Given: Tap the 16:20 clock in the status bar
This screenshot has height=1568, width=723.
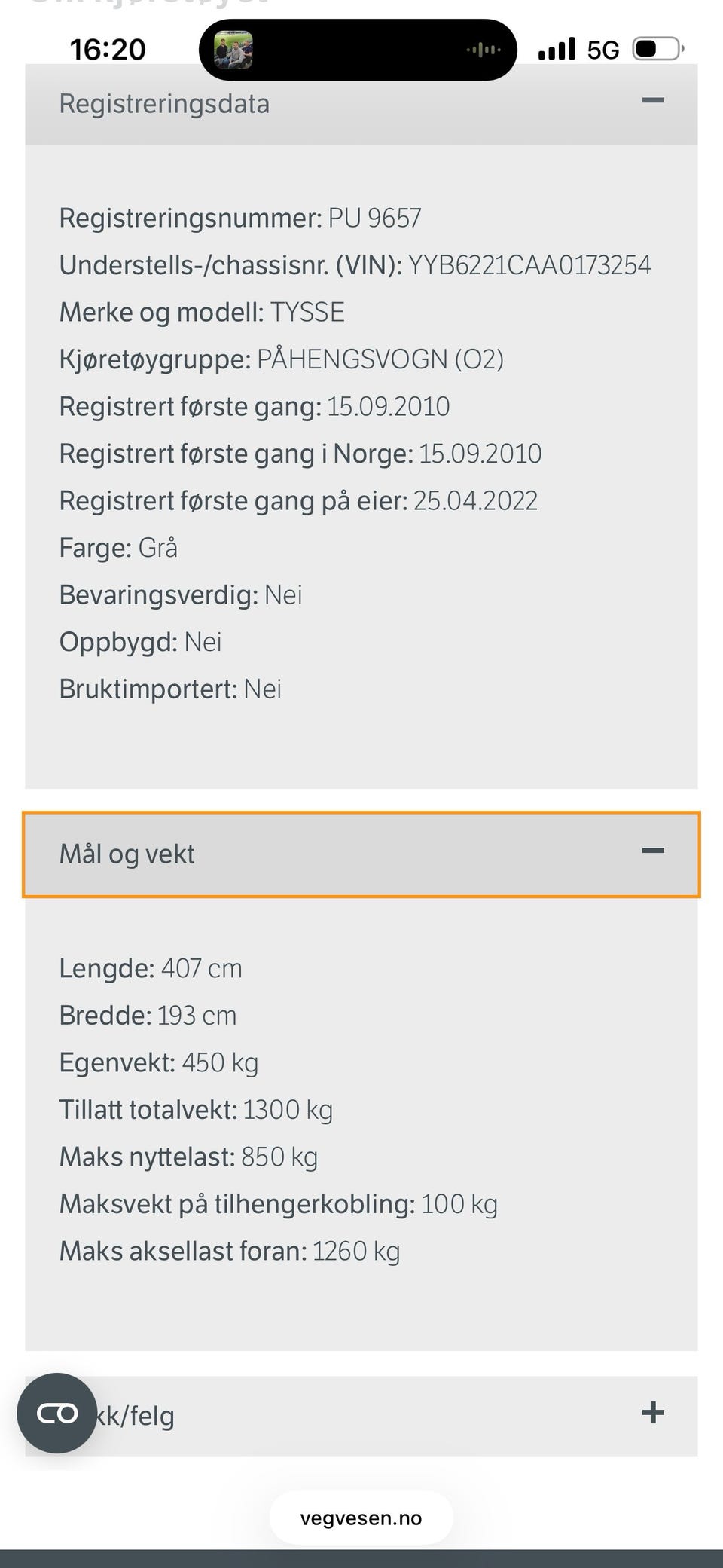Looking at the screenshot, I should click(108, 50).
